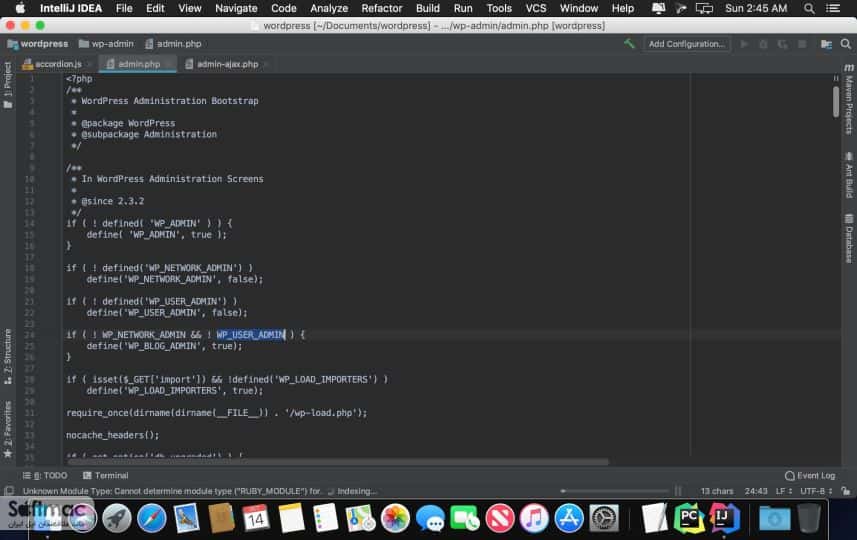
Task: Open the VCS menu
Action: (536, 8)
